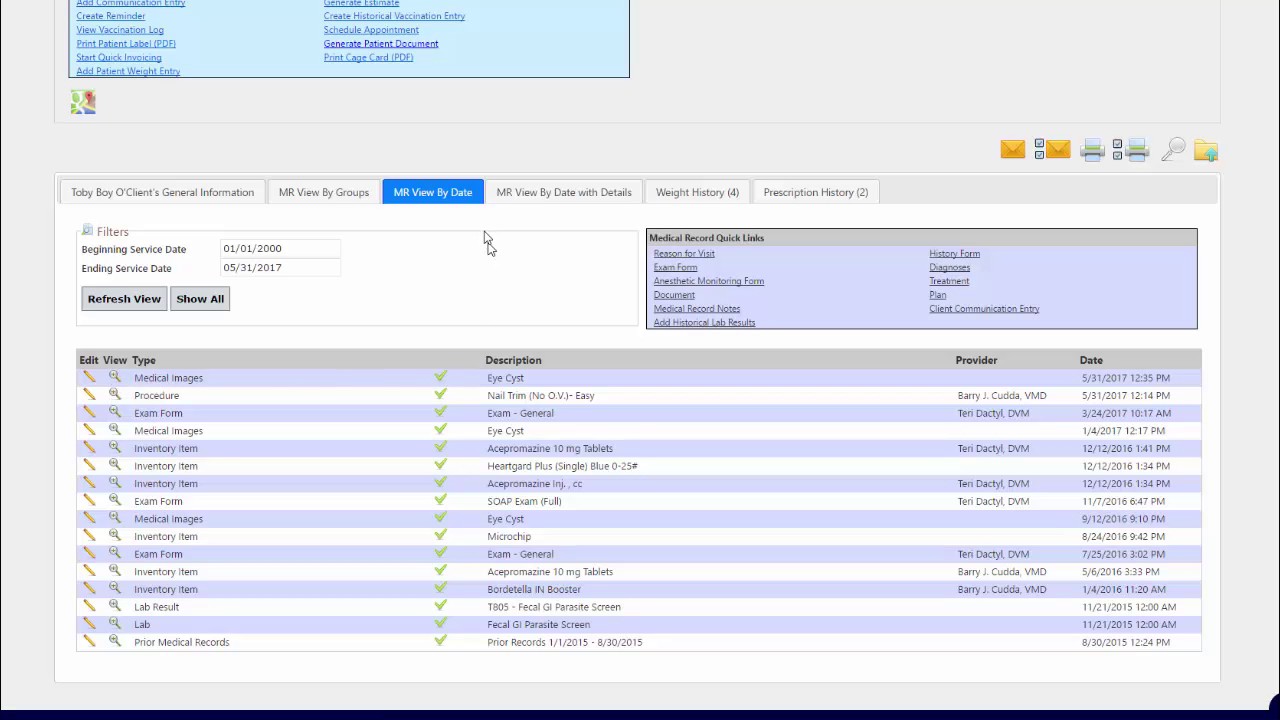View the Bordetella IN Booster row magnifier
The width and height of the screenshot is (1280, 720).
click(115, 588)
